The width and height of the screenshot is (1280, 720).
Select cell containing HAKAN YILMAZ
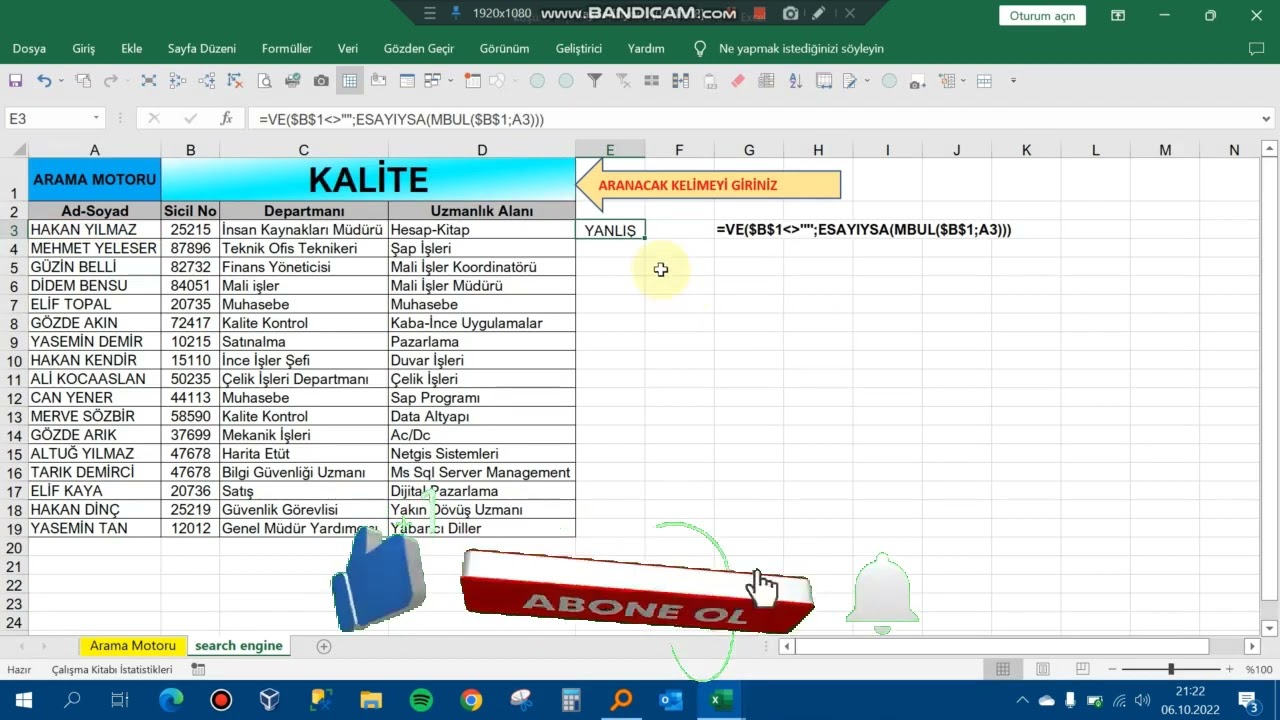[94, 230]
